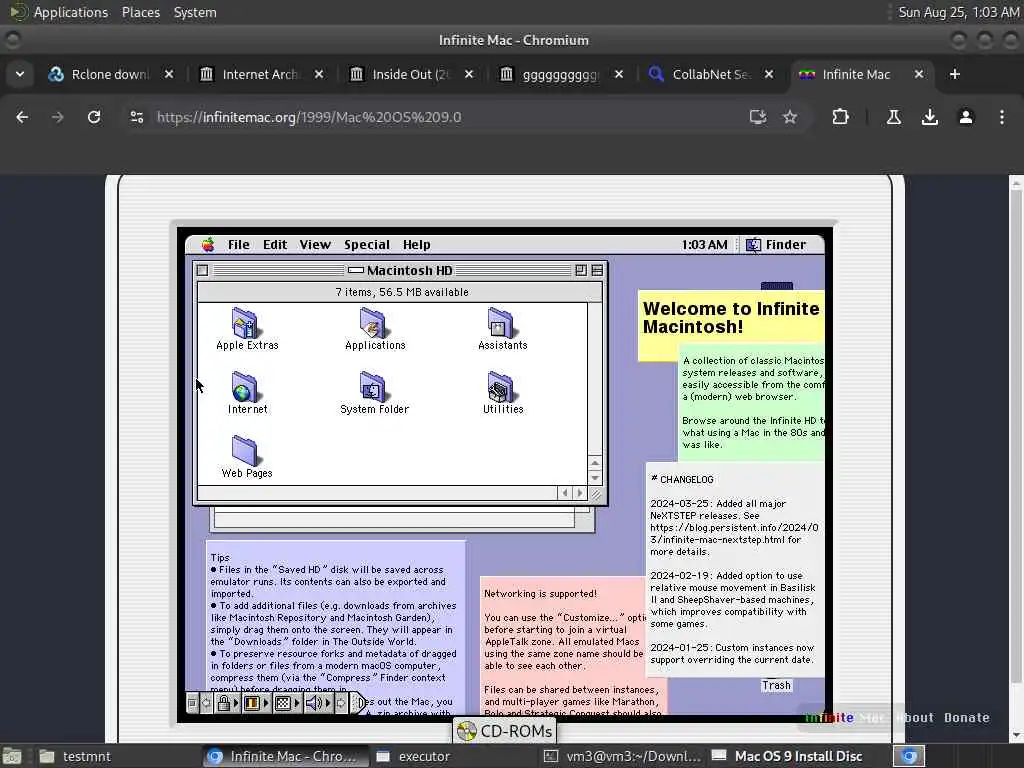Reload the Infinite Mac page
The image size is (1024, 768).
[x=94, y=117]
